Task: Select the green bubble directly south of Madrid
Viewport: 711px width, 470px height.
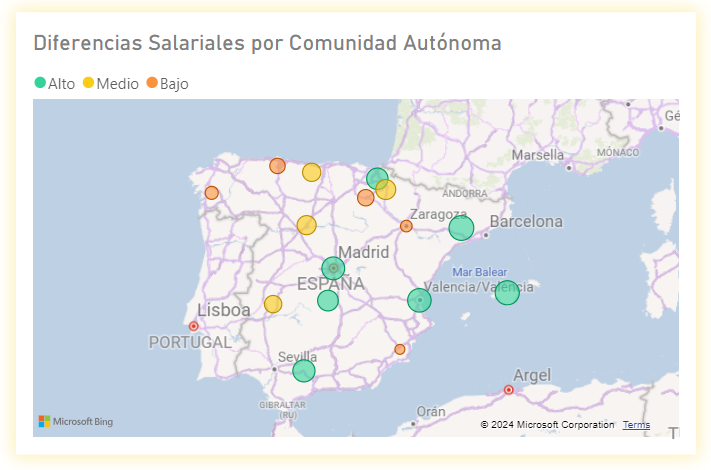Action: 328,300
